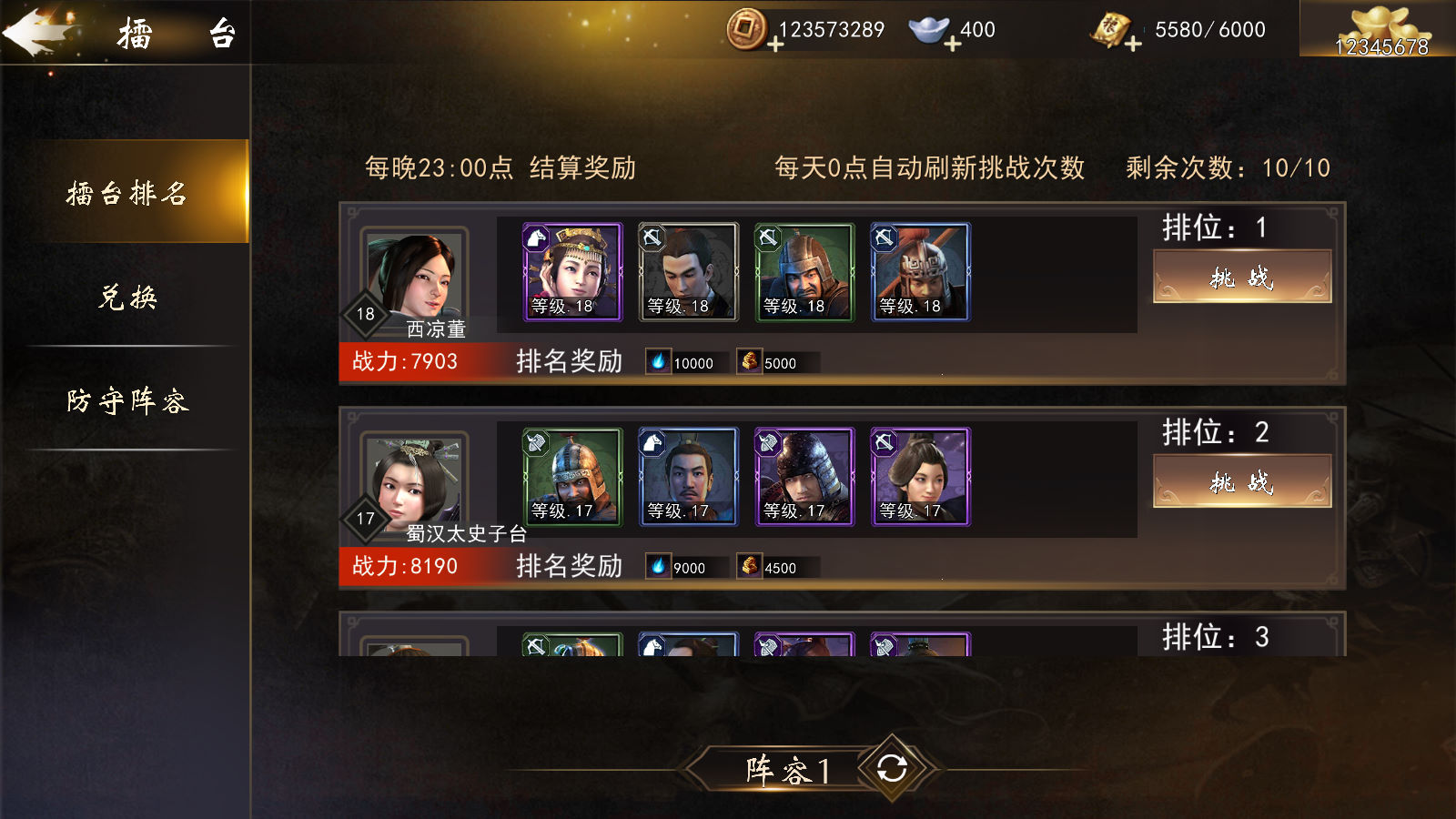Open the 防守阵容 tab

tap(127, 400)
